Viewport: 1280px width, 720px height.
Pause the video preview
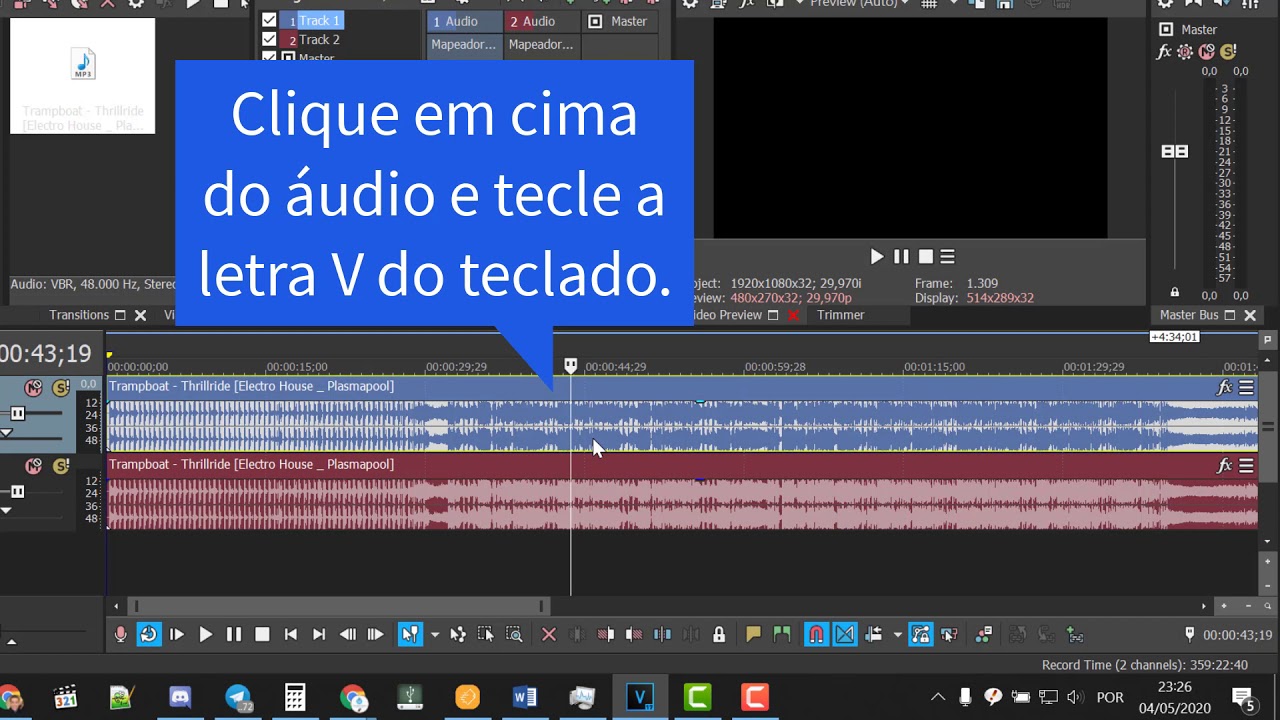tap(901, 257)
